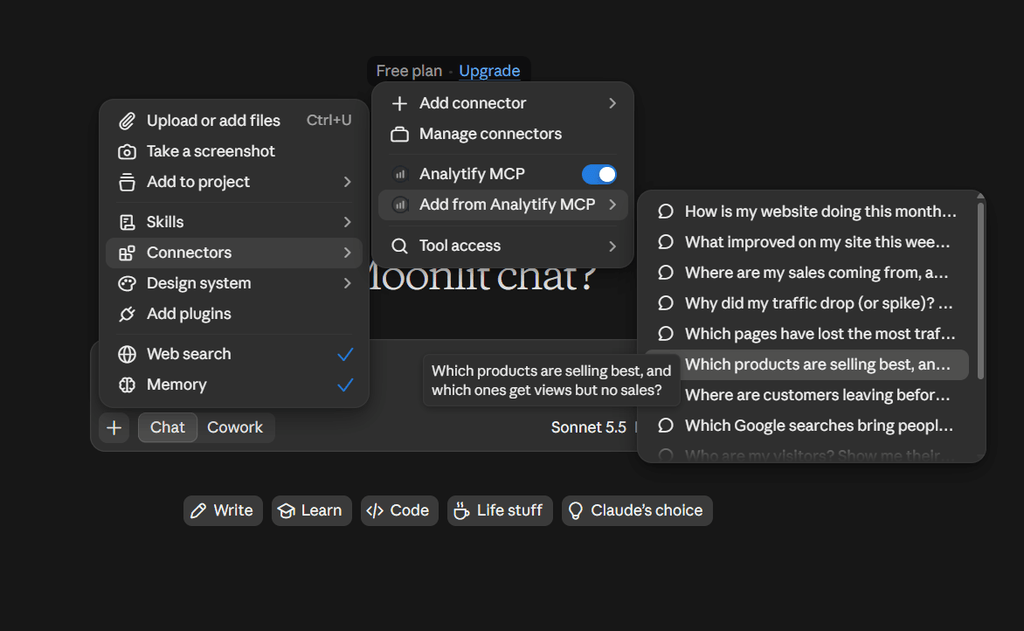The width and height of the screenshot is (1024, 631).
Task: Expand the Add from Analytify MCP chevron
Action: (x=612, y=205)
